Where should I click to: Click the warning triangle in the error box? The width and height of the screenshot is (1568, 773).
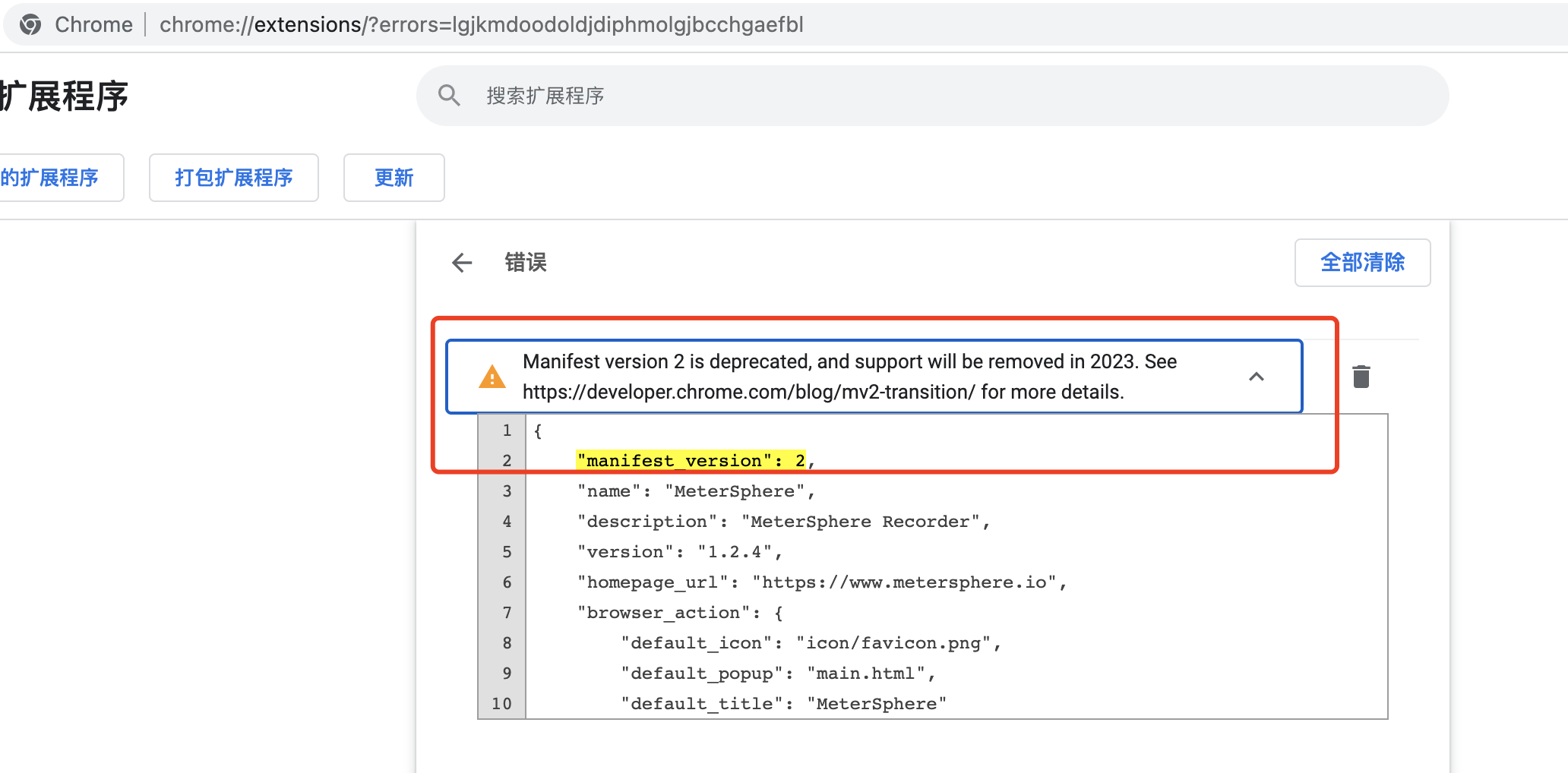(492, 376)
